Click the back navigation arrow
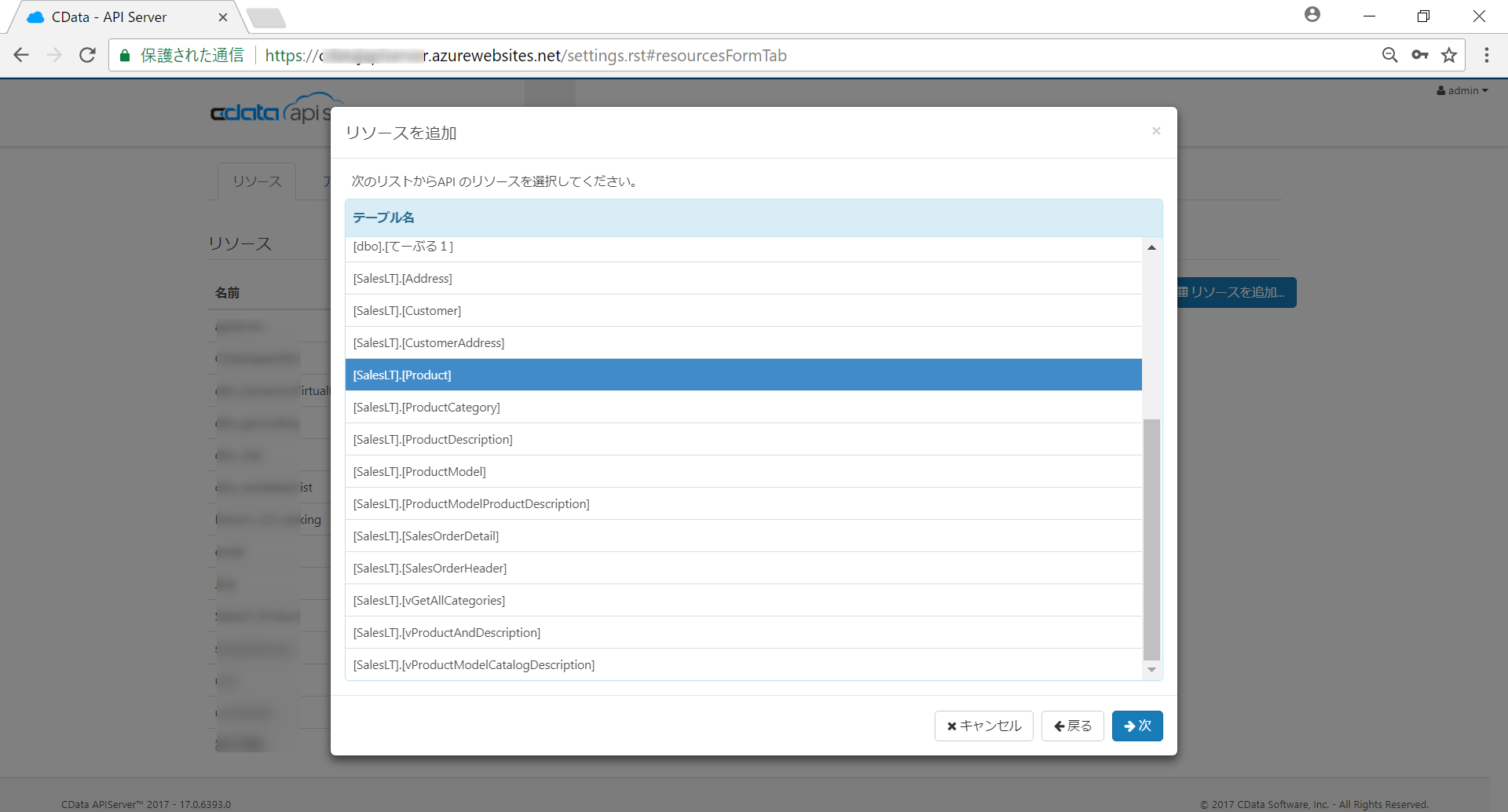This screenshot has height=812, width=1508. pyautogui.click(x=21, y=55)
